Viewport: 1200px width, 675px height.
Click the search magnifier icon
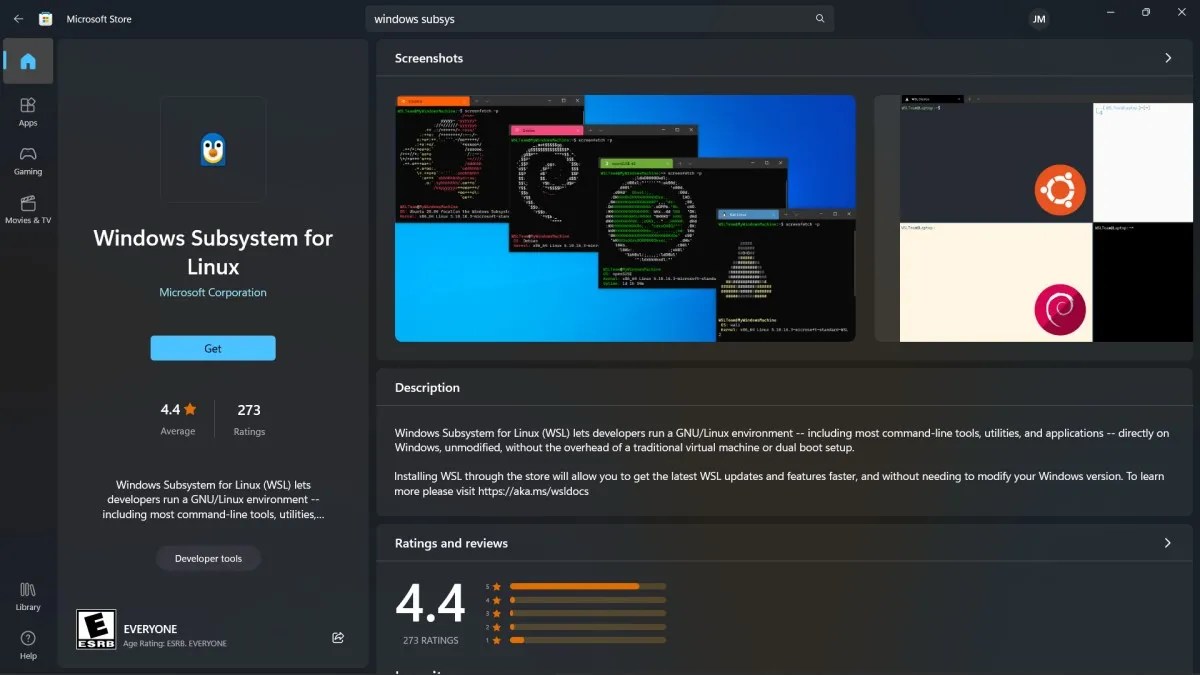point(819,18)
